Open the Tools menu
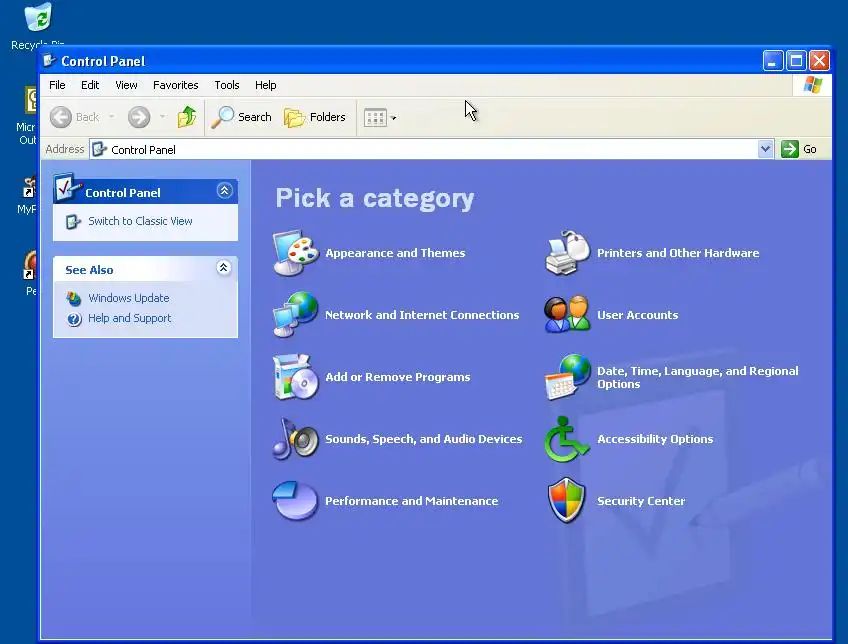 click(227, 85)
